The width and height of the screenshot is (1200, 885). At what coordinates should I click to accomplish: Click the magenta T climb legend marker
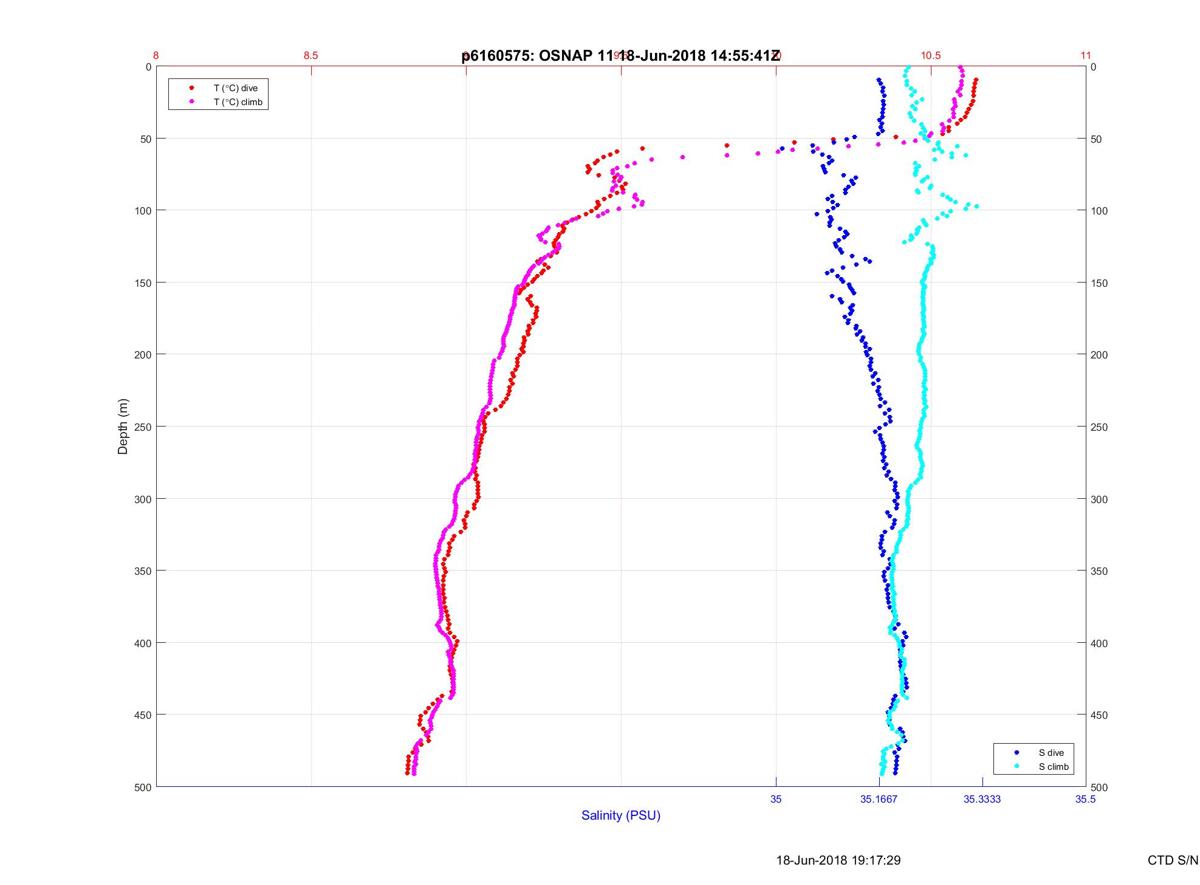(191, 102)
